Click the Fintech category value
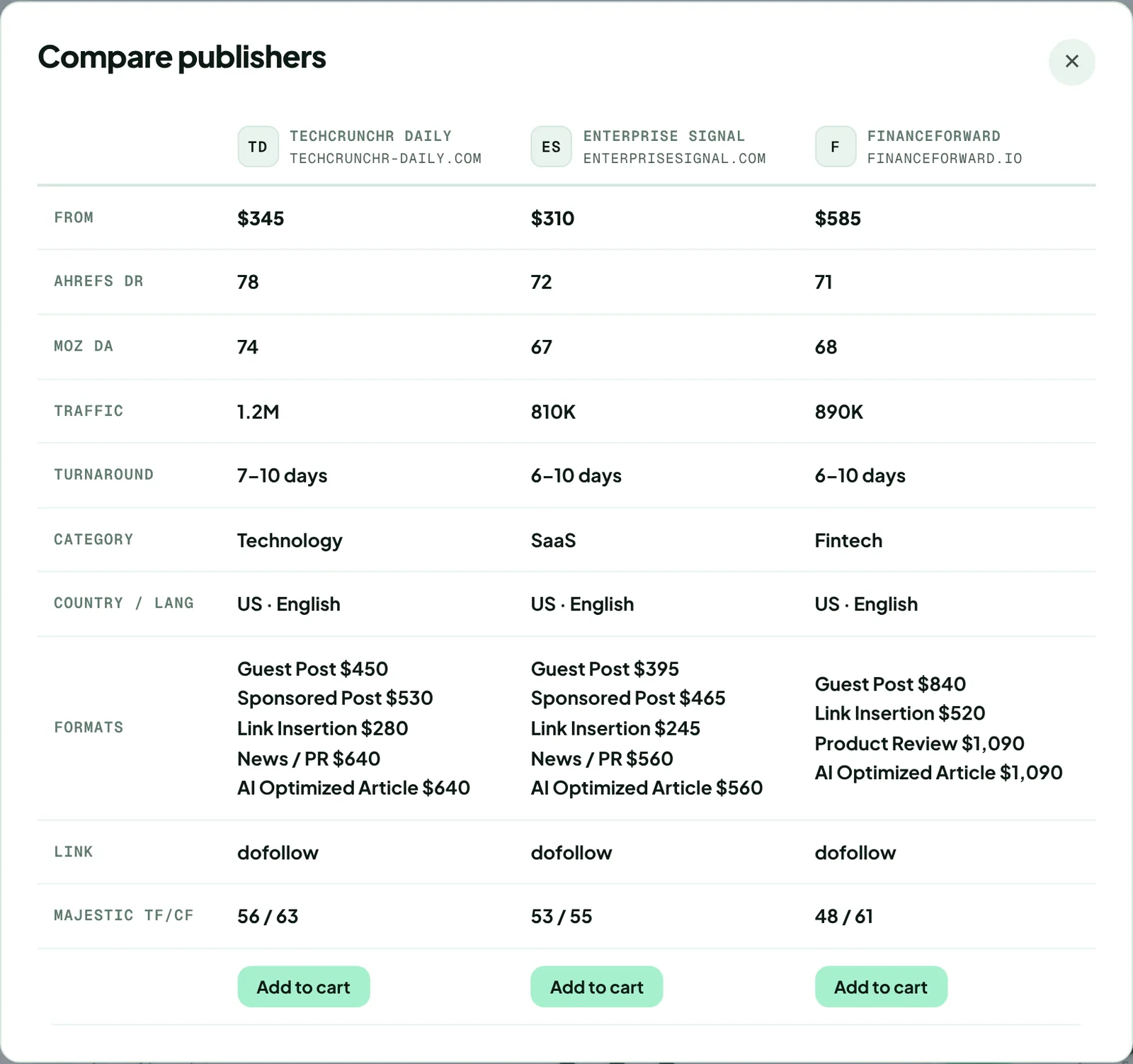Screen dimensions: 1133x1064 (x=848, y=541)
